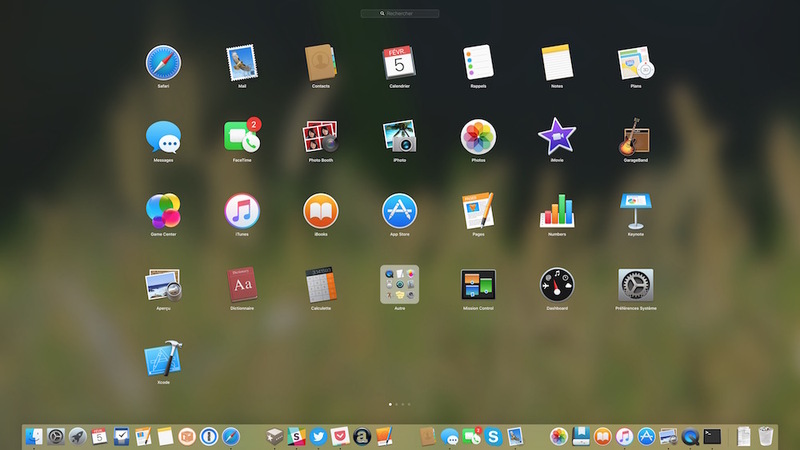Viewport: 800px width, 450px height.
Task: Open Terminal in the Dock
Action: tap(712, 437)
